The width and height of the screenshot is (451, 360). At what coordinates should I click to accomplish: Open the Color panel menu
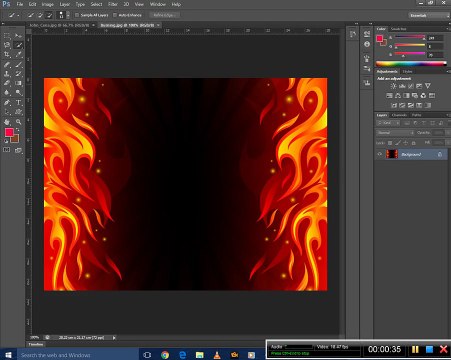click(x=448, y=29)
